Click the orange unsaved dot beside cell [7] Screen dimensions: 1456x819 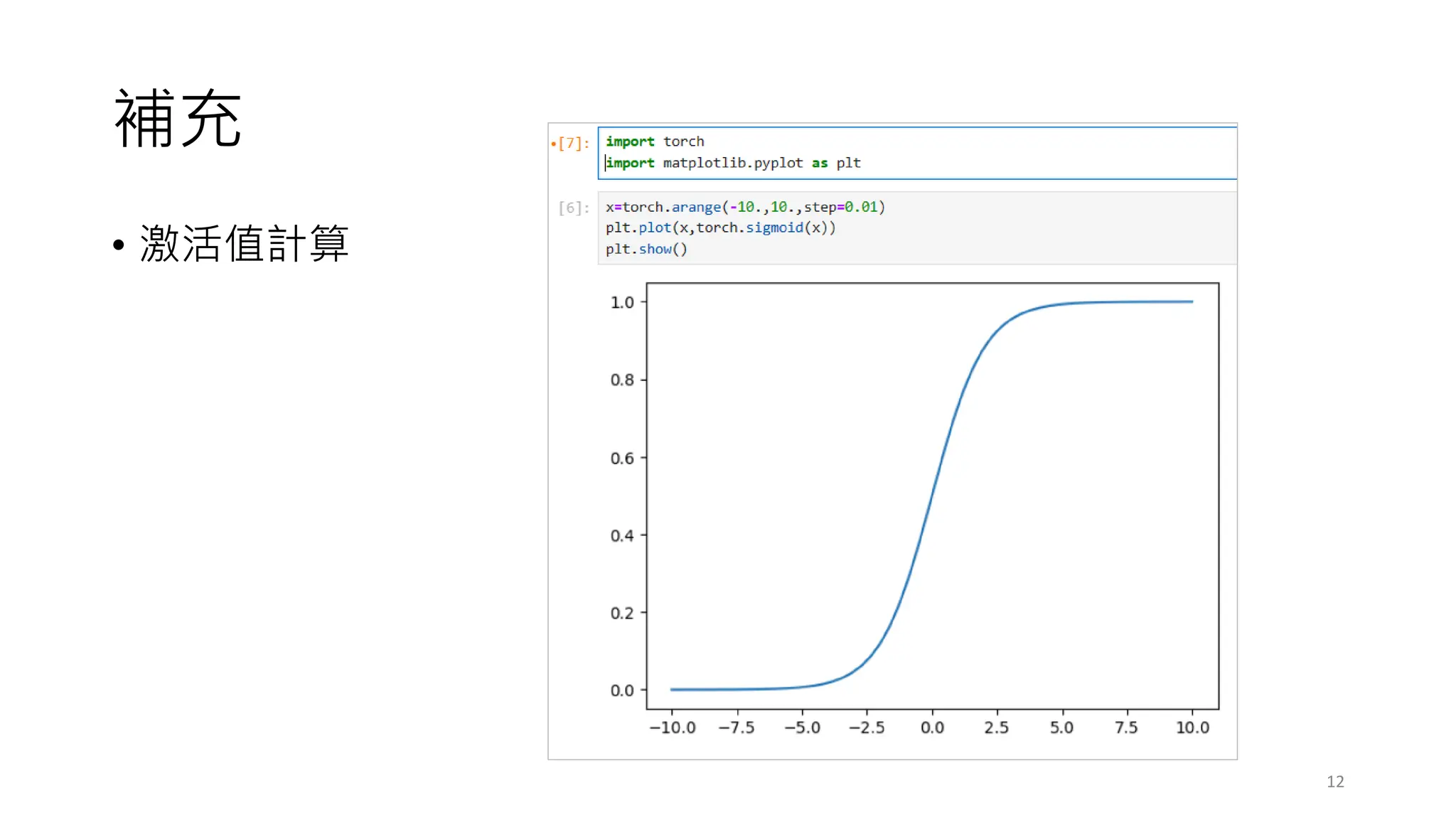pyautogui.click(x=553, y=144)
